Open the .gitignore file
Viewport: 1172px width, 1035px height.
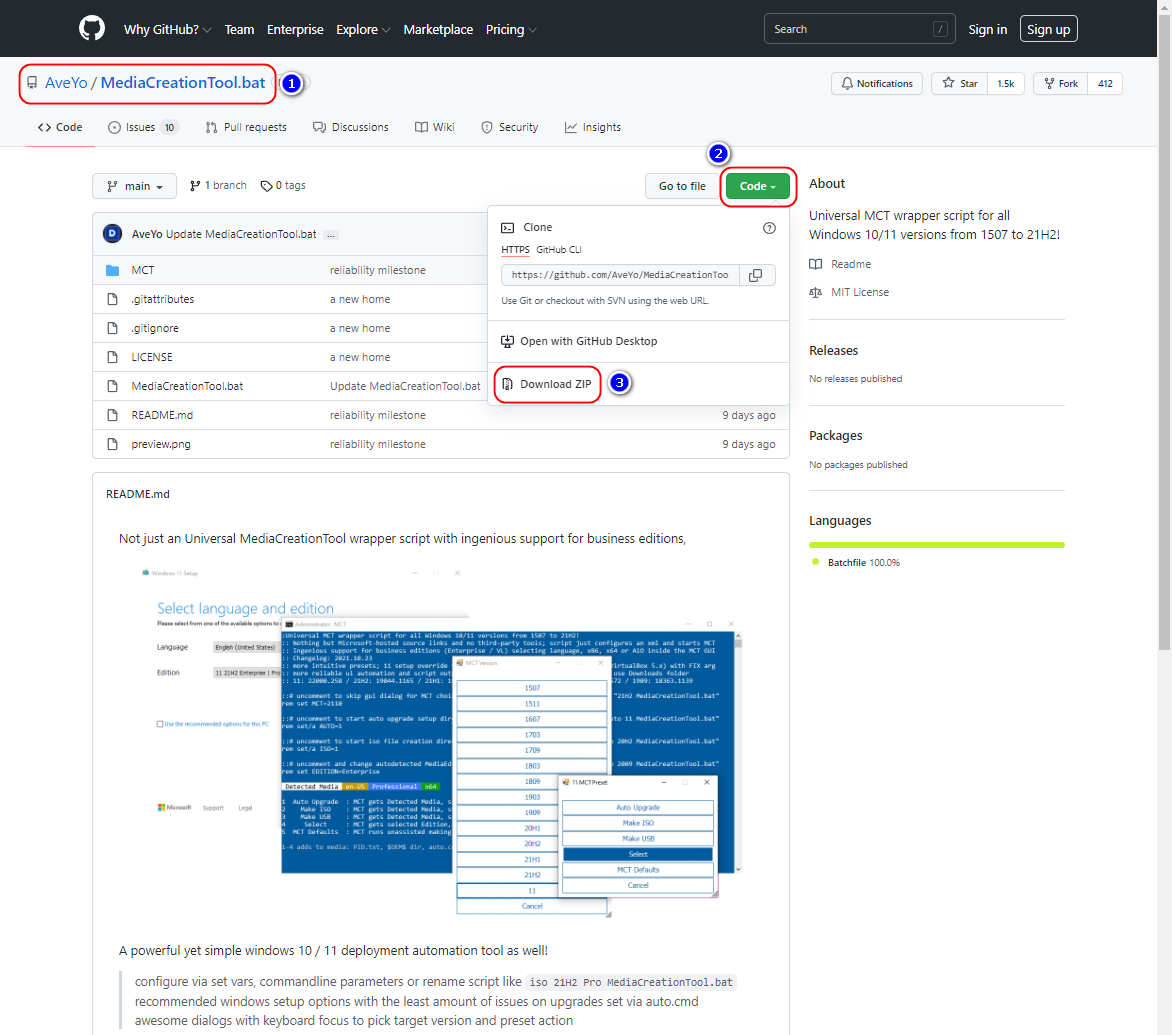155,329
